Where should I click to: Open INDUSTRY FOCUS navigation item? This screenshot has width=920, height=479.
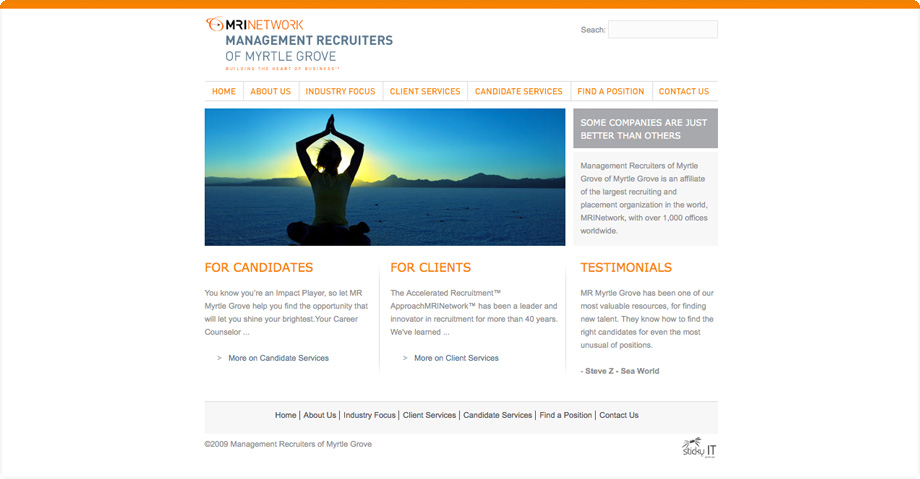340,92
